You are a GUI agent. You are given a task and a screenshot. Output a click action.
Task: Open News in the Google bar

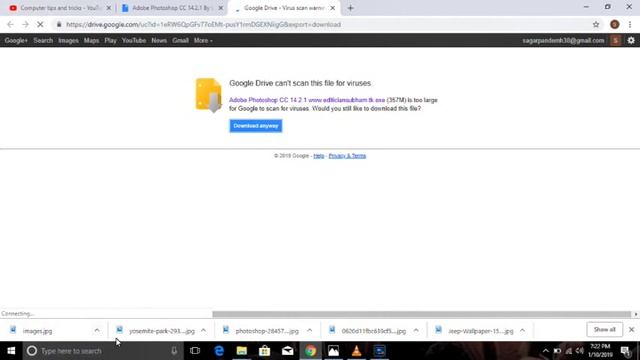[x=159, y=40]
